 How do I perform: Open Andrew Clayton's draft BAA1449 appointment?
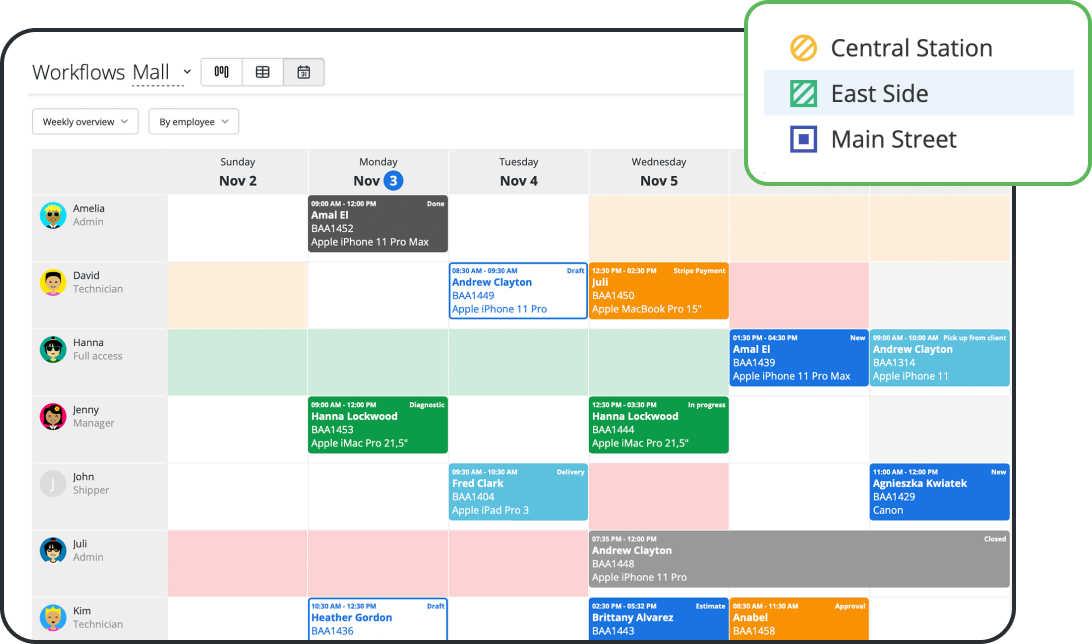click(x=518, y=291)
